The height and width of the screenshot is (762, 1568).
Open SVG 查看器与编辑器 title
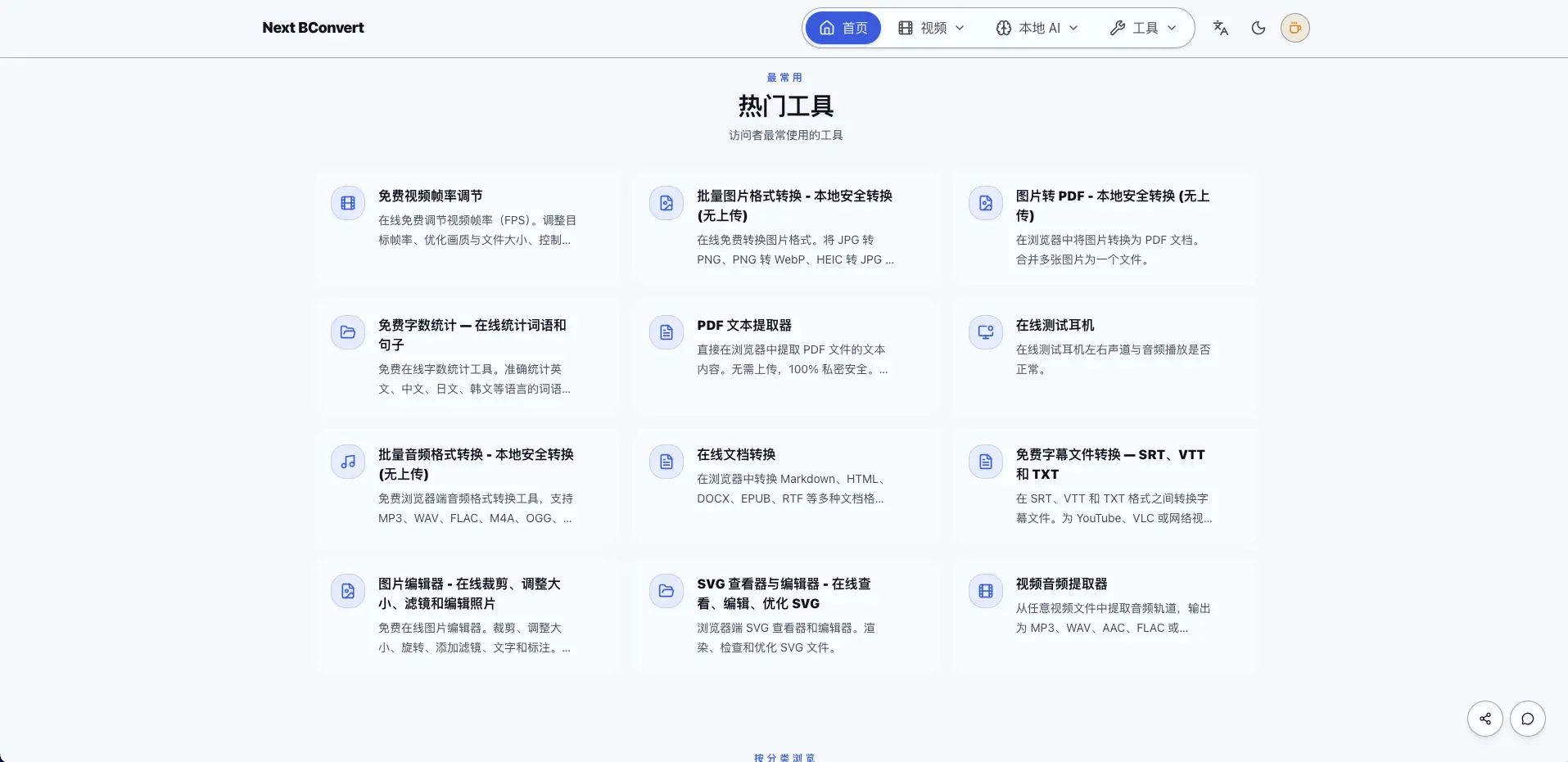click(784, 593)
